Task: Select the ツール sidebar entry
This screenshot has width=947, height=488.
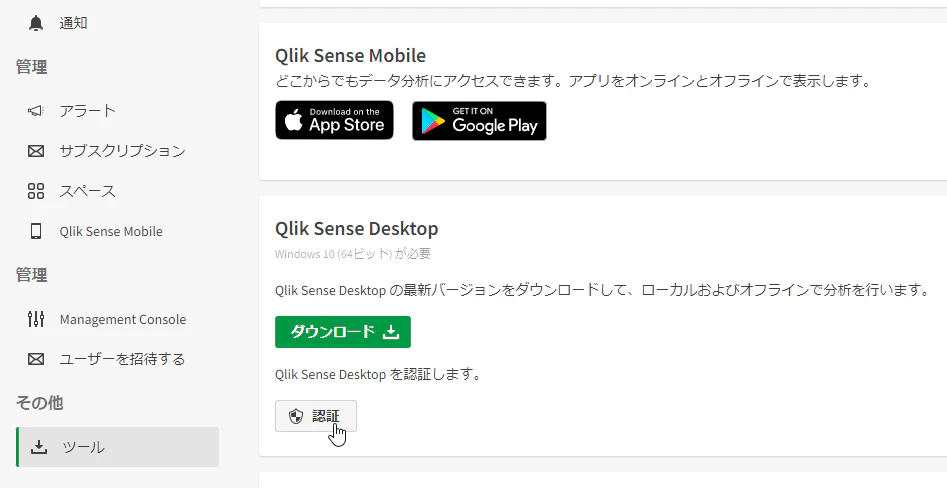Action: tap(117, 447)
